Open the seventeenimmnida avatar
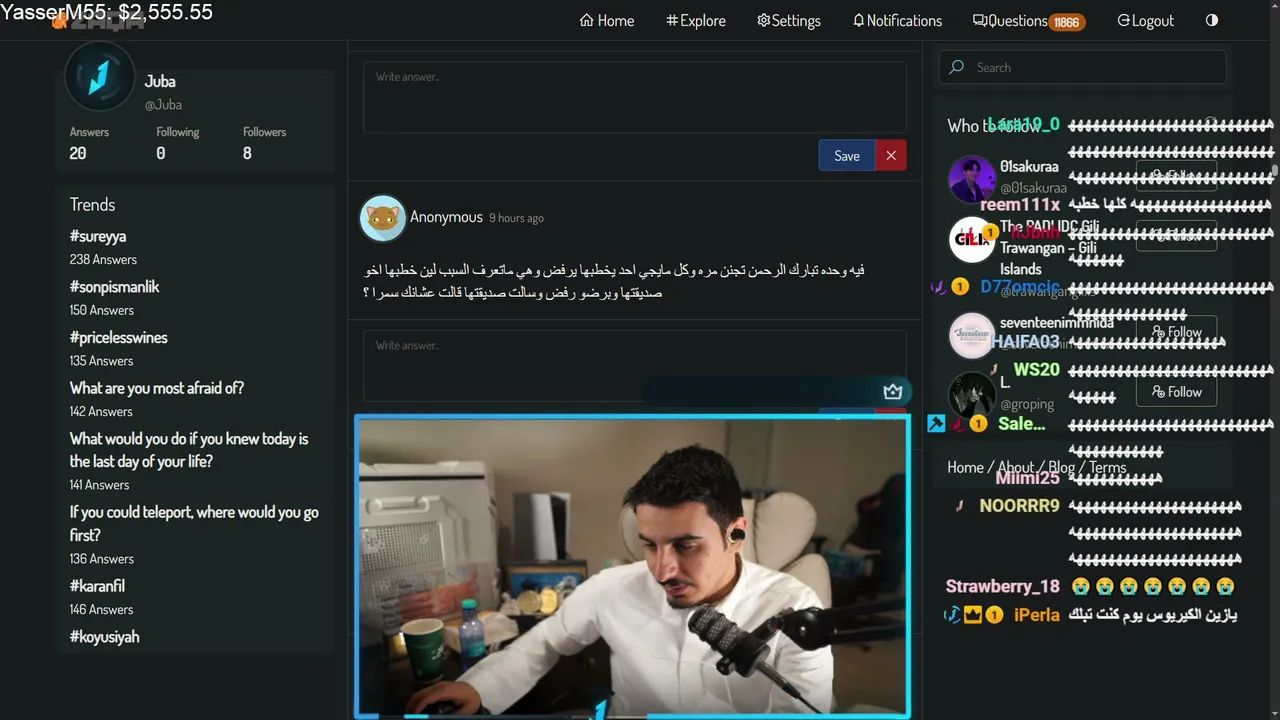The image size is (1280, 720). click(971, 335)
